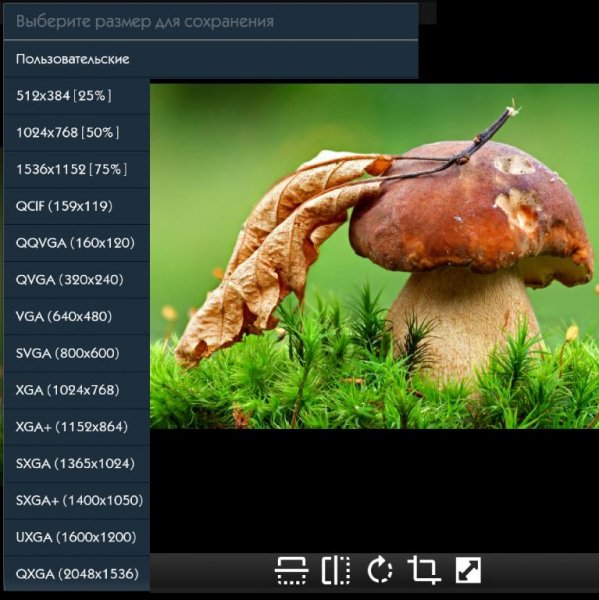Open the Пользовательские custom size option

tap(211, 59)
